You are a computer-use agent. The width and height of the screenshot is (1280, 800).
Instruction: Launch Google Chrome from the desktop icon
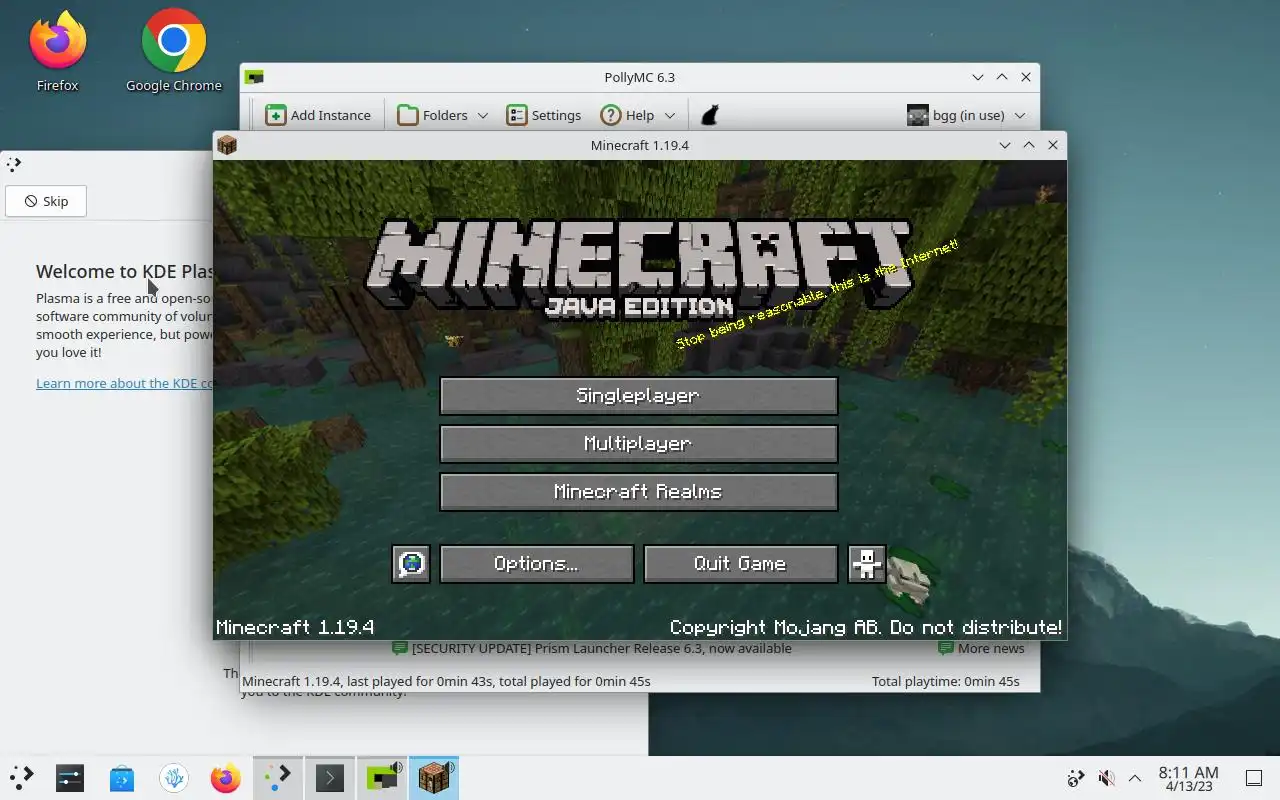(x=174, y=52)
